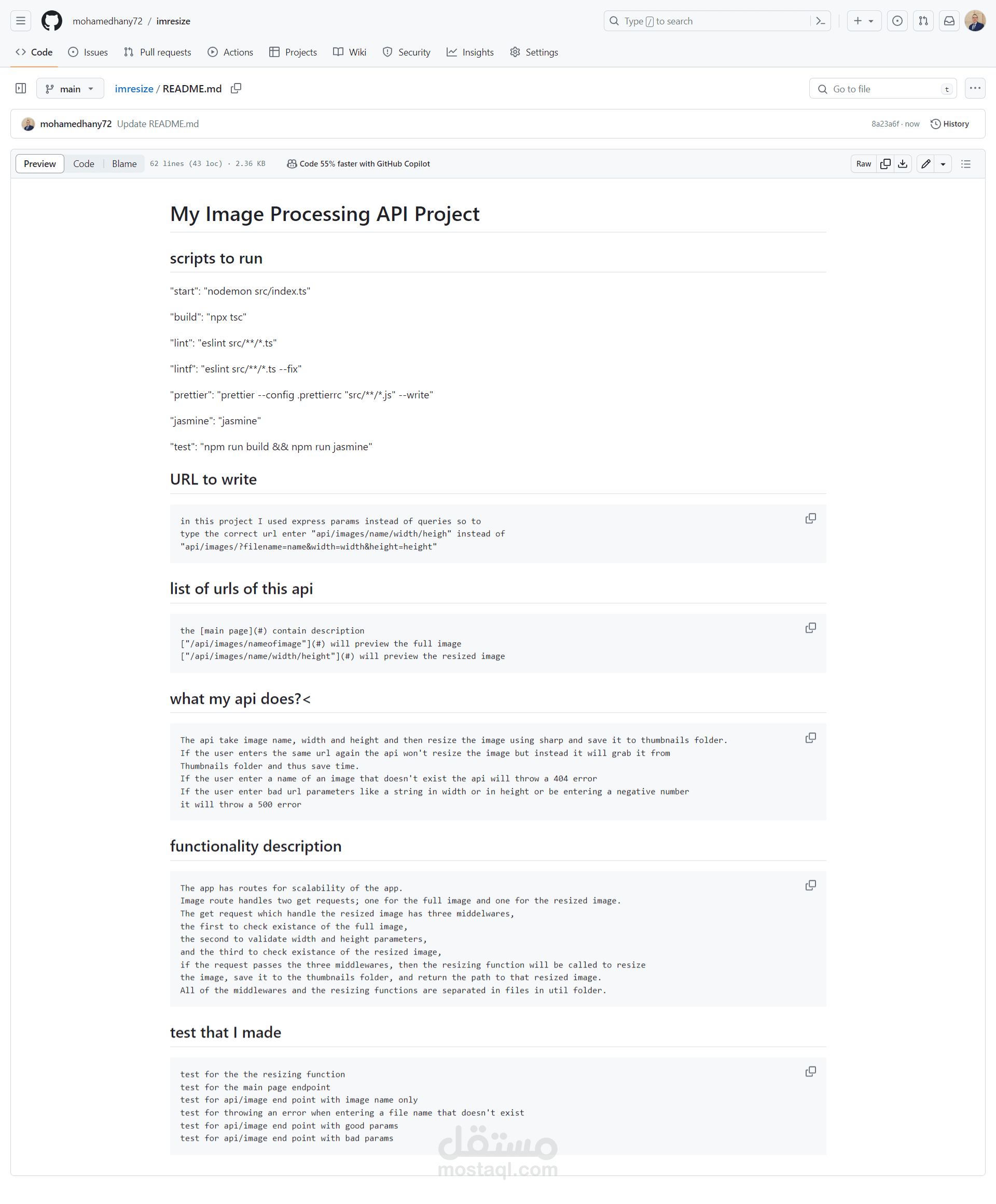
Task: Open the notifications inbox
Action: coord(949,21)
